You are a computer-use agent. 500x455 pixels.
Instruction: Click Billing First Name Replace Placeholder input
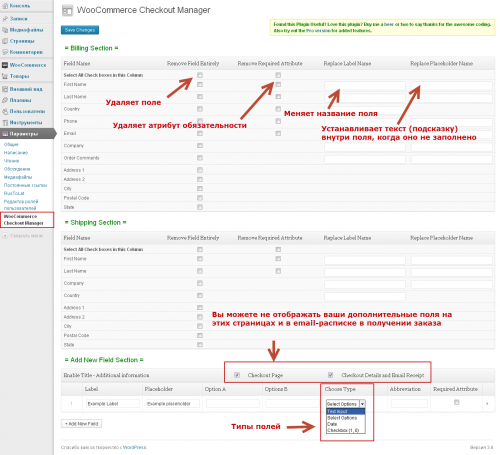coord(452,86)
